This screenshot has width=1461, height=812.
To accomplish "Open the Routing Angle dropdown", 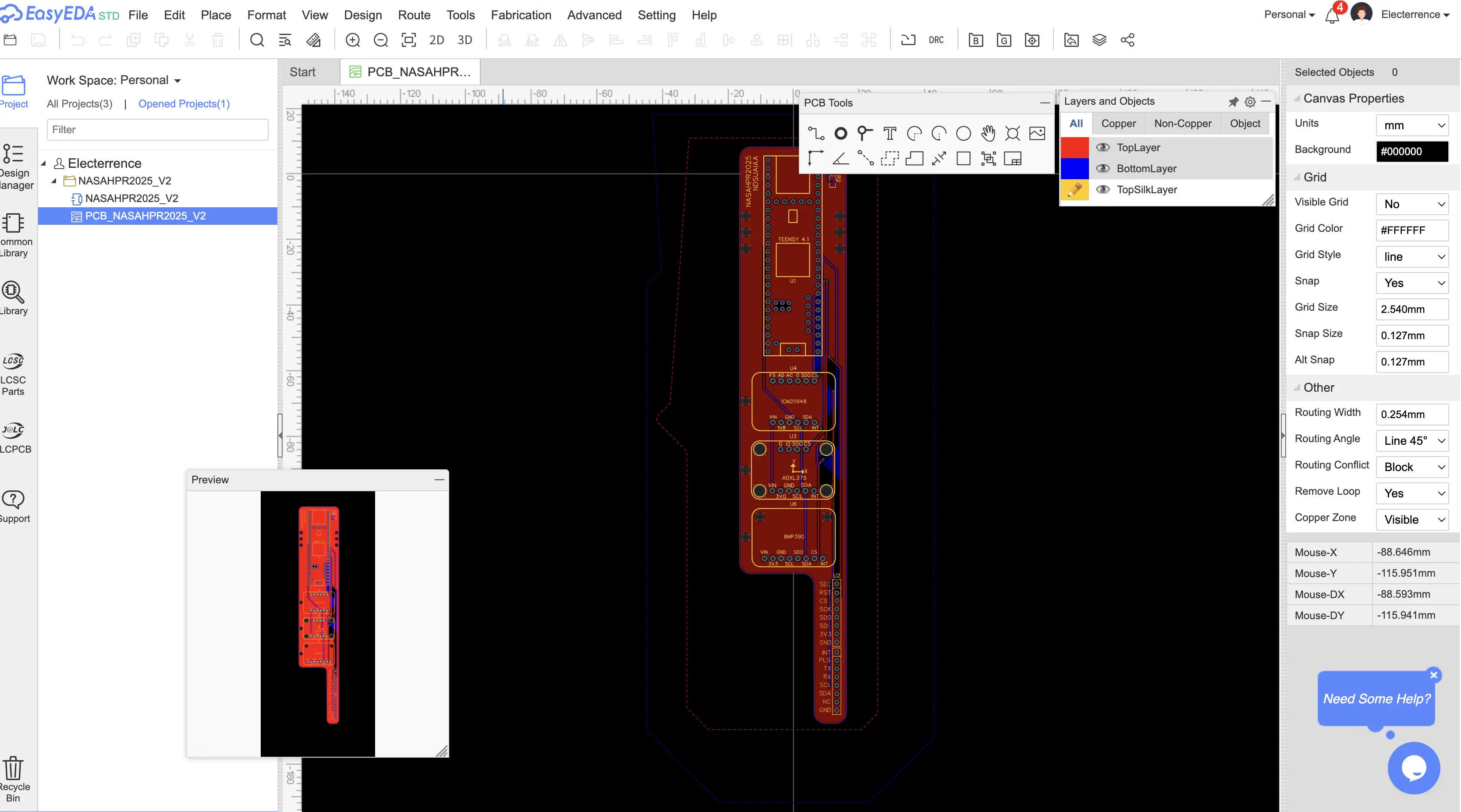I will [x=1411, y=440].
